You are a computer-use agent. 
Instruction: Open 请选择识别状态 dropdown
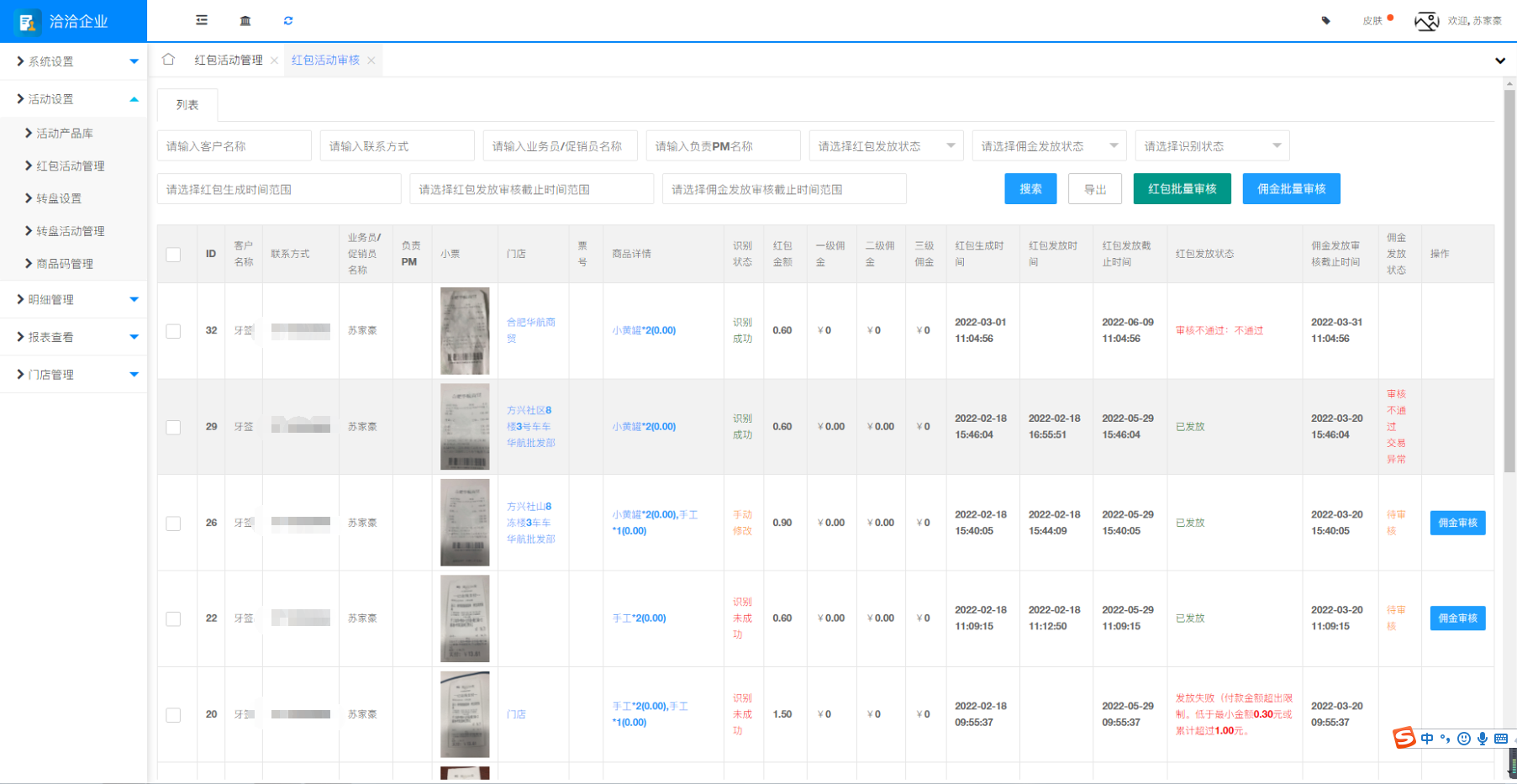(1211, 146)
